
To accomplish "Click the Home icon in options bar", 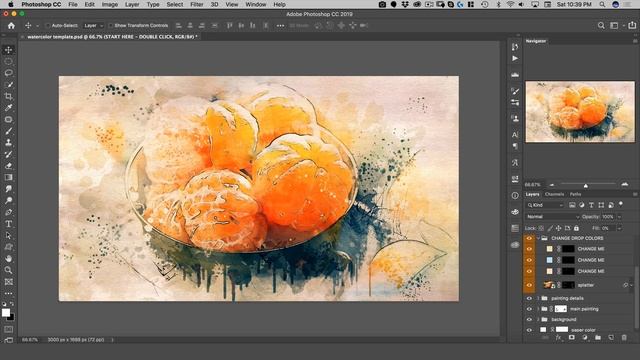I will point(11,25).
